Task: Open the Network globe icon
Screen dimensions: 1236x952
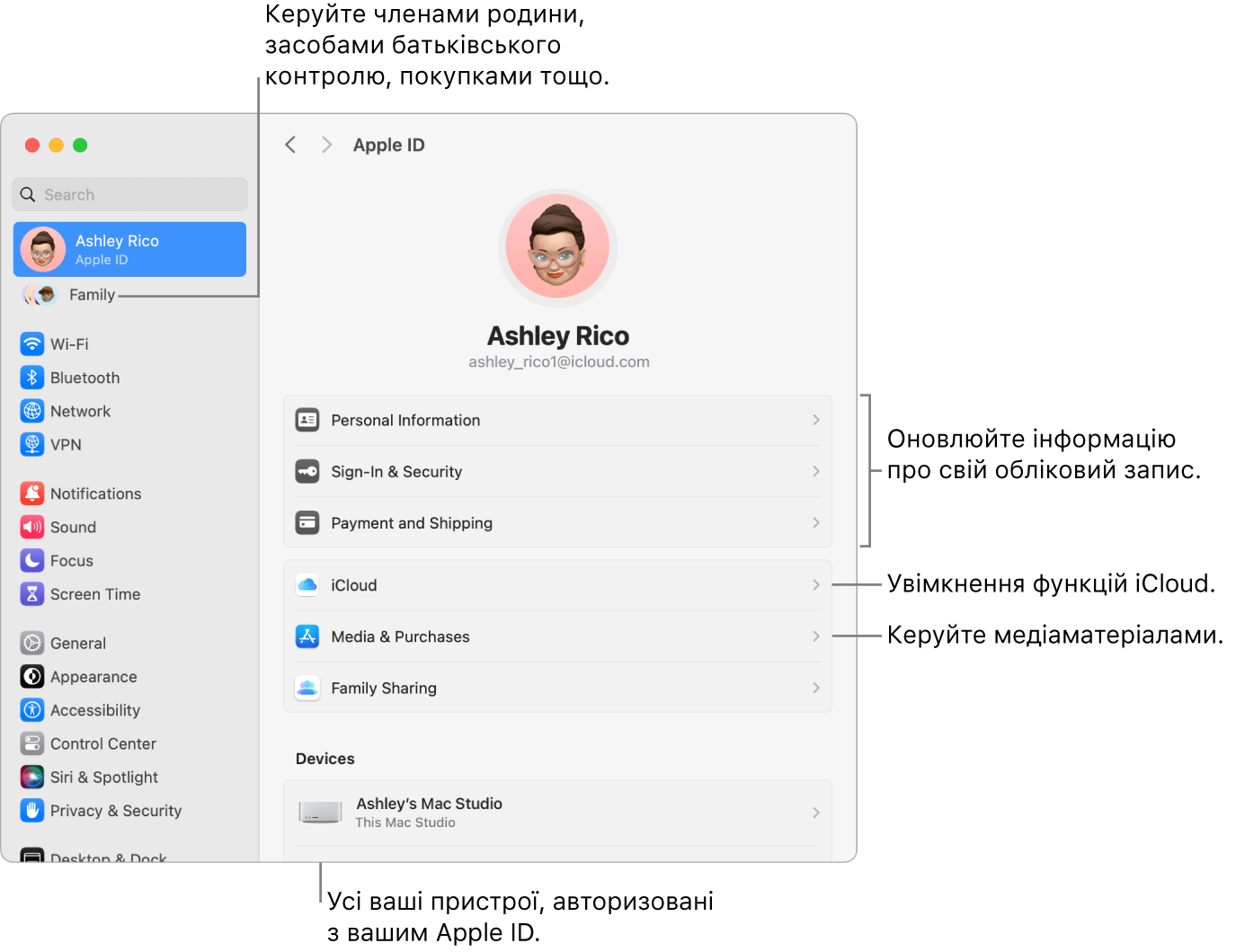Action: (32, 411)
